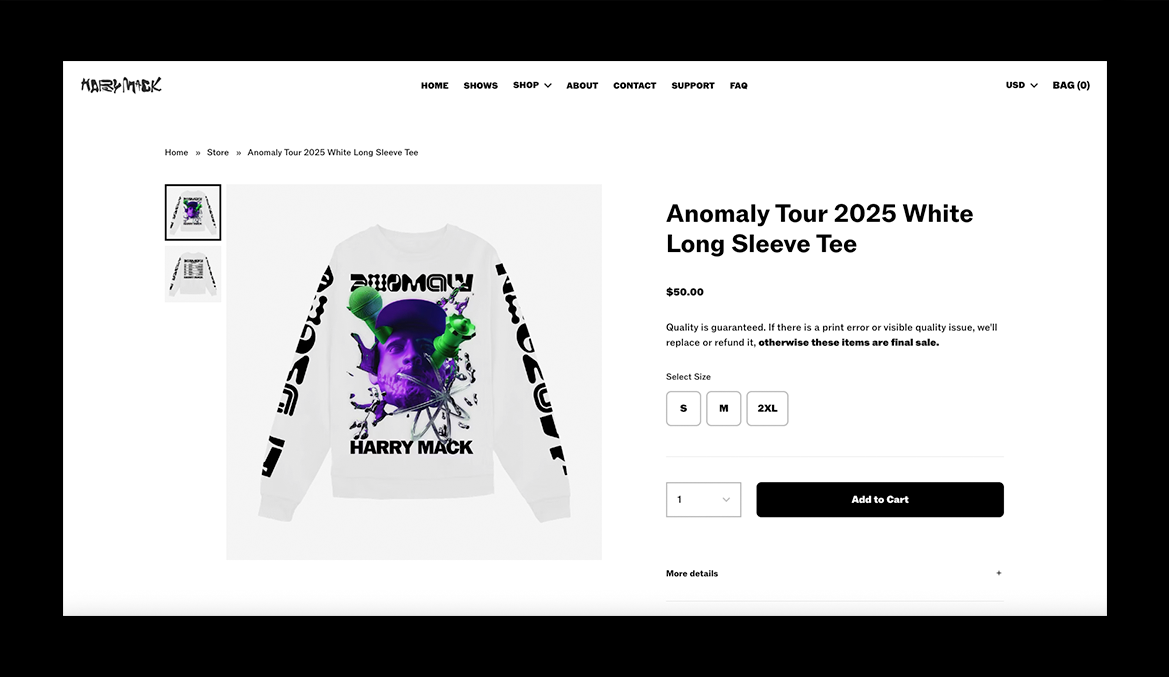Click the Harry Mack logo

click(121, 85)
